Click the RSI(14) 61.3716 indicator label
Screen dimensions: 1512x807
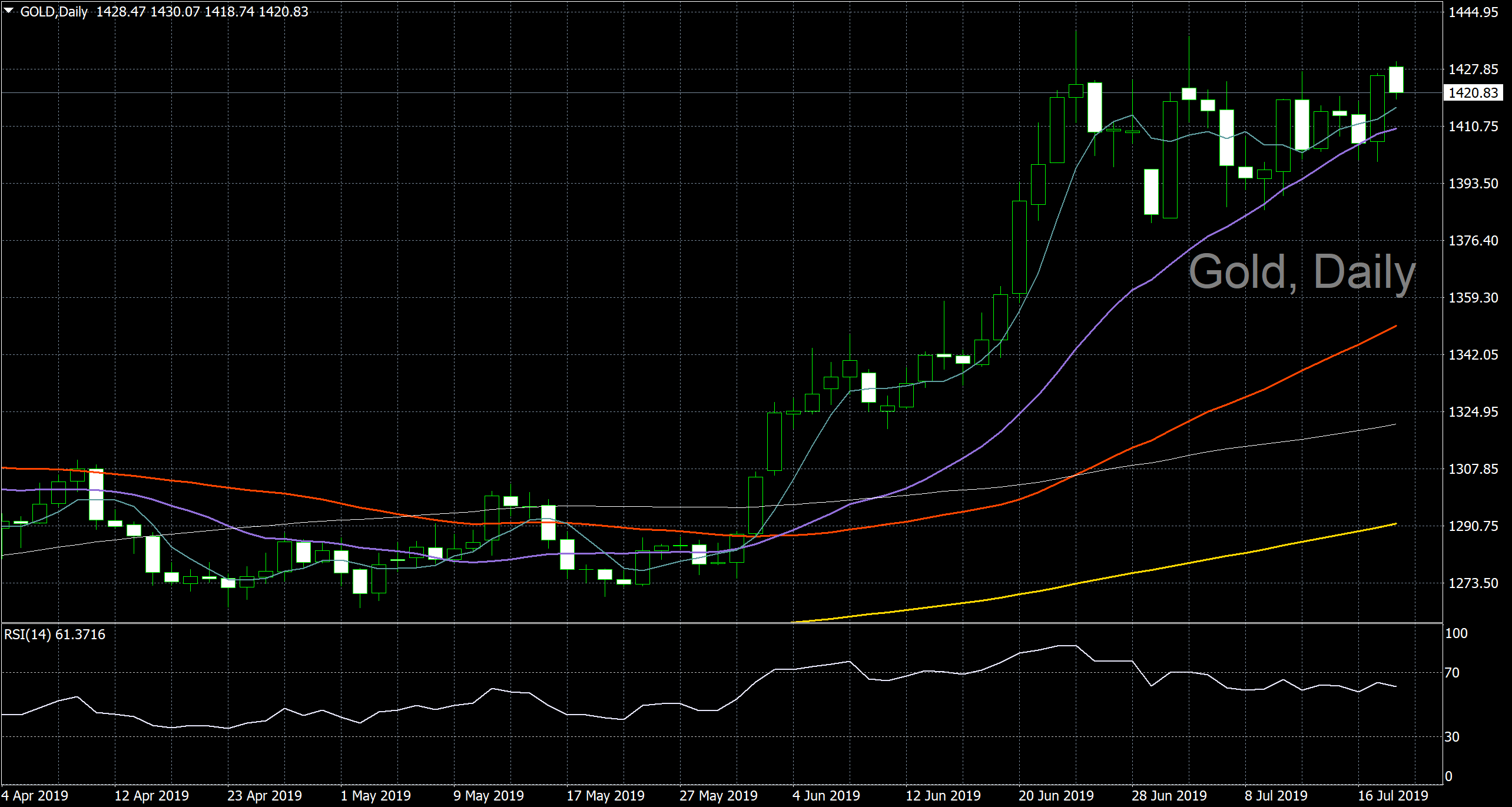[55, 635]
